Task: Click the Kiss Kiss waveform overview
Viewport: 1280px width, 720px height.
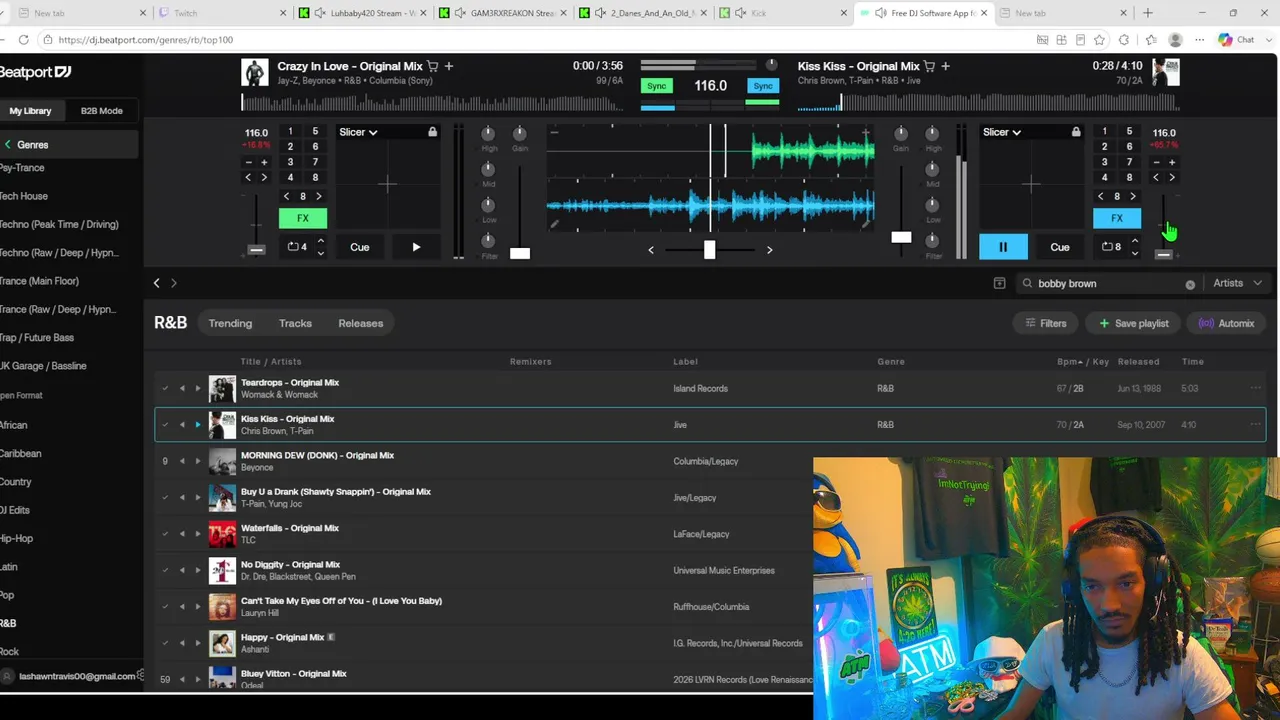Action: tap(988, 102)
